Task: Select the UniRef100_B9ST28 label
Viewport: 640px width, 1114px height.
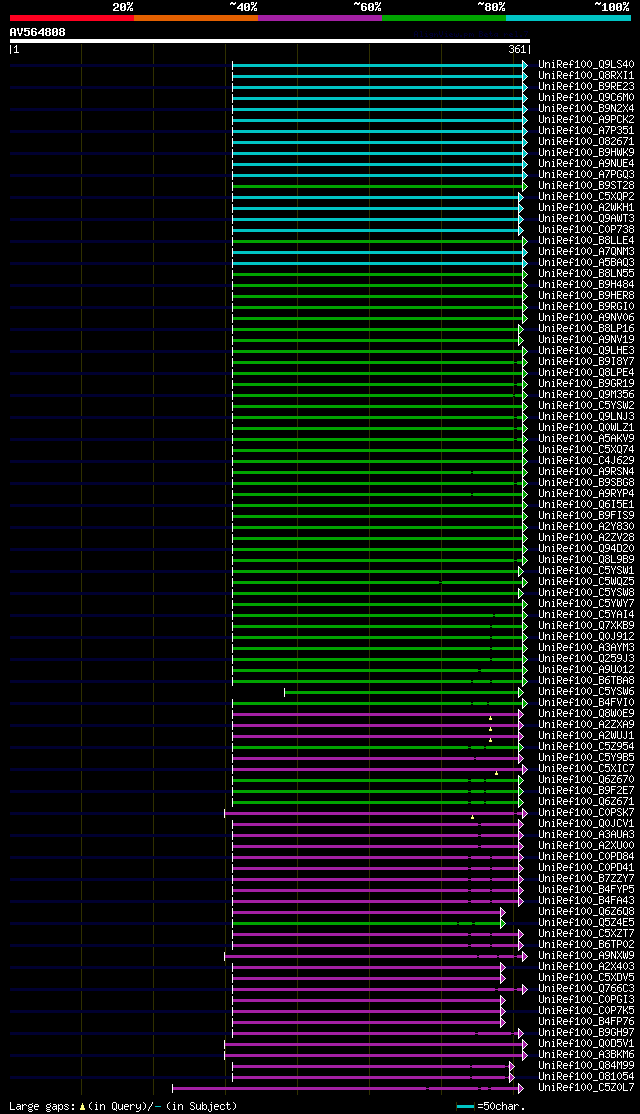Action: tap(586, 185)
